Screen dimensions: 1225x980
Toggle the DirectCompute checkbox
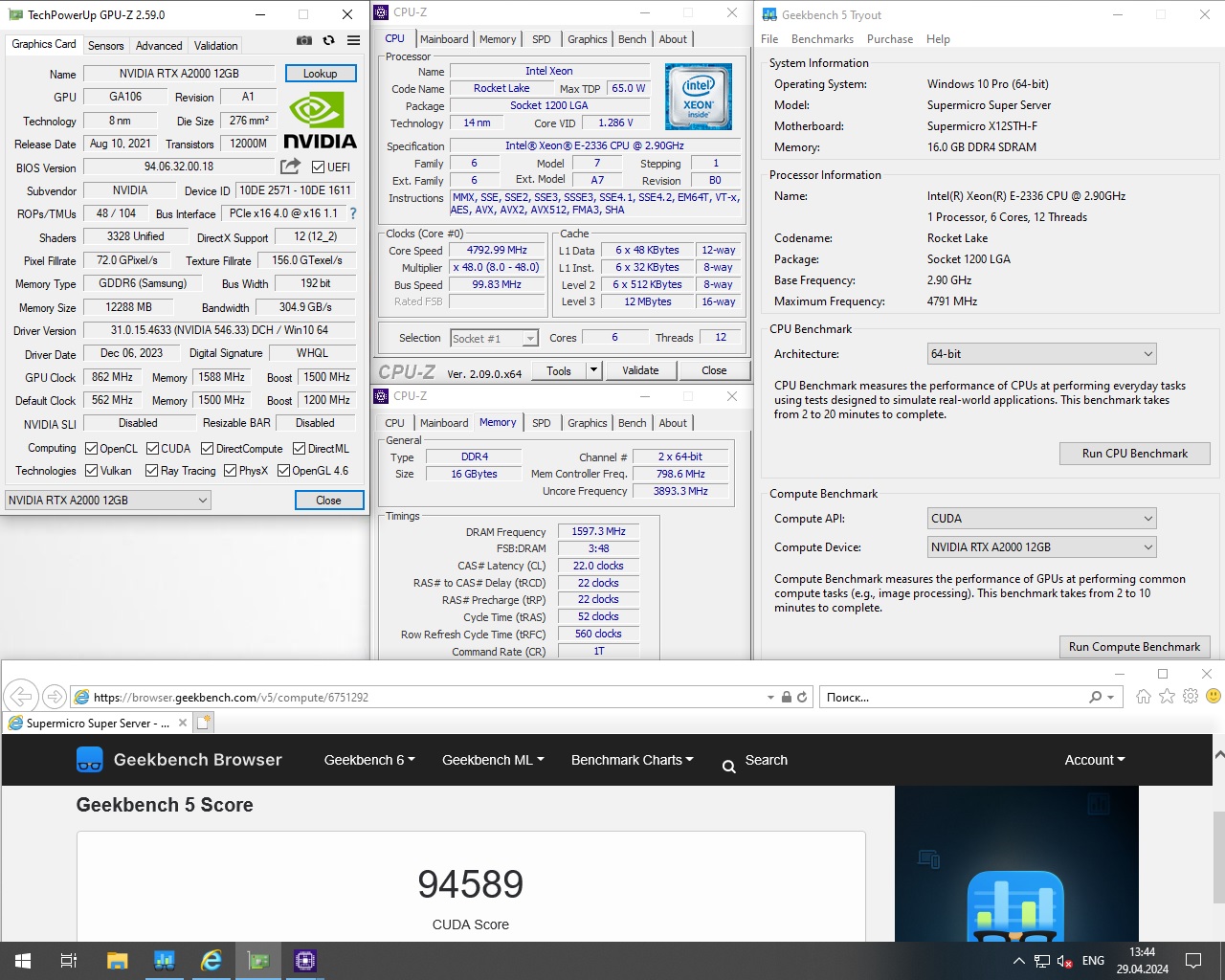click(x=207, y=449)
